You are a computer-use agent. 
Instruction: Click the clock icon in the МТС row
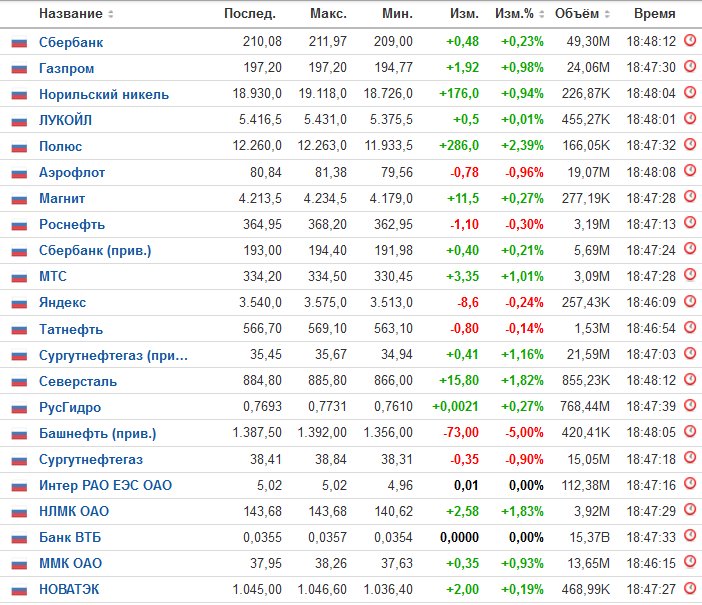pos(690,275)
